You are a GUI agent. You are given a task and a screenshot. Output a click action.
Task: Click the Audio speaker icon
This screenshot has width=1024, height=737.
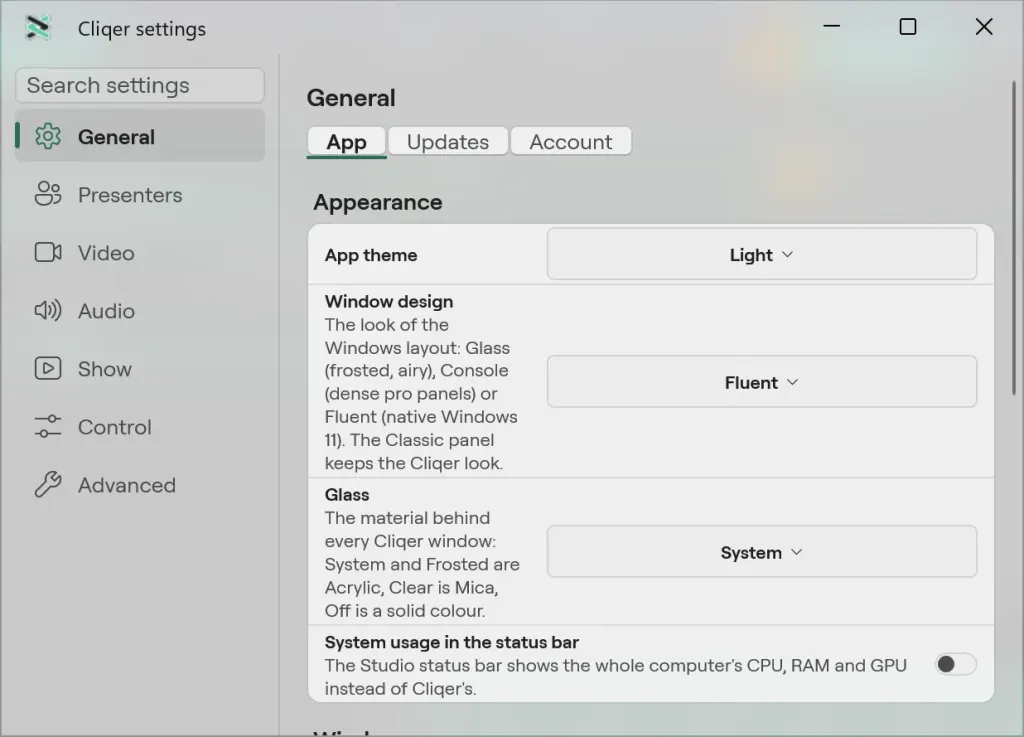pos(48,310)
